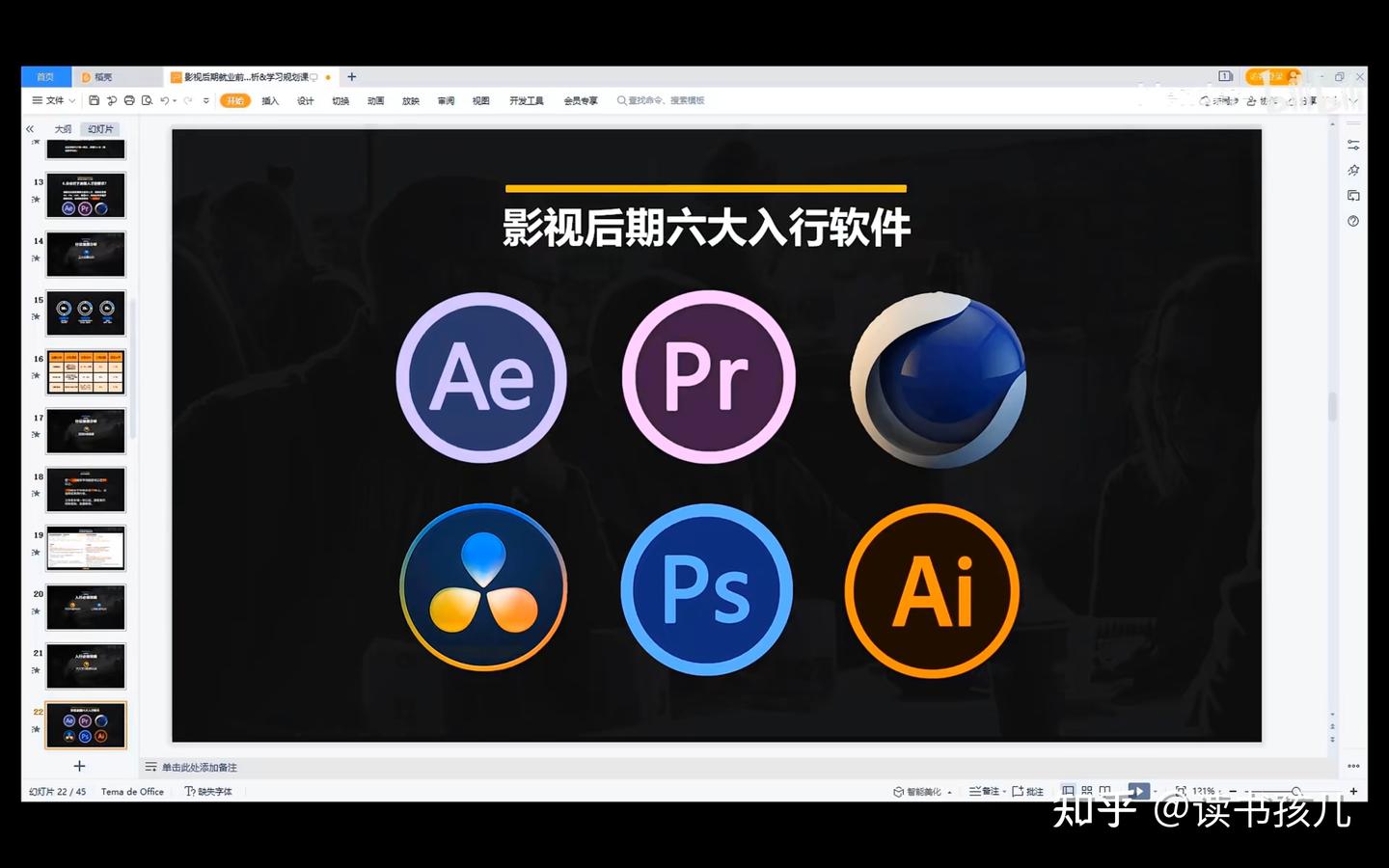
Task: Switch to the 动画 ribbon tab
Action: click(375, 99)
